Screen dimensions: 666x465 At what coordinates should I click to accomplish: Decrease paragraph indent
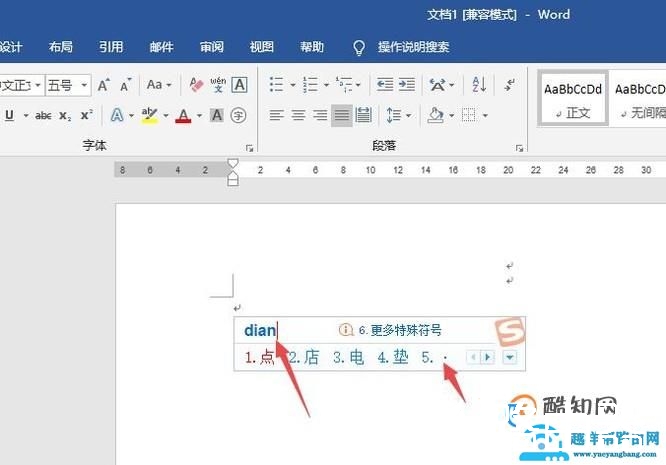click(x=385, y=85)
